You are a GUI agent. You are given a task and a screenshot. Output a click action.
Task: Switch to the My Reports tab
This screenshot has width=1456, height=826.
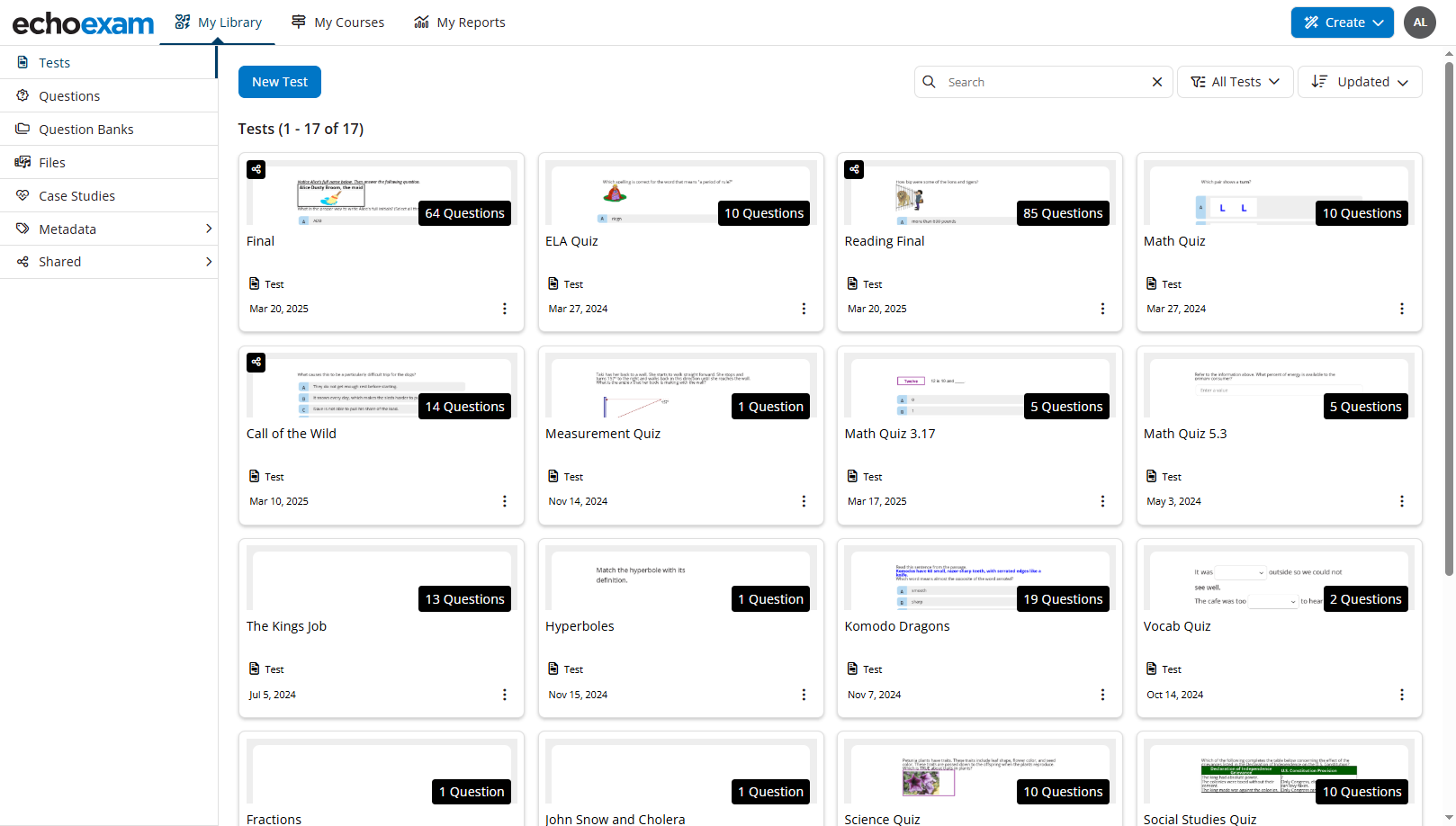coord(460,22)
